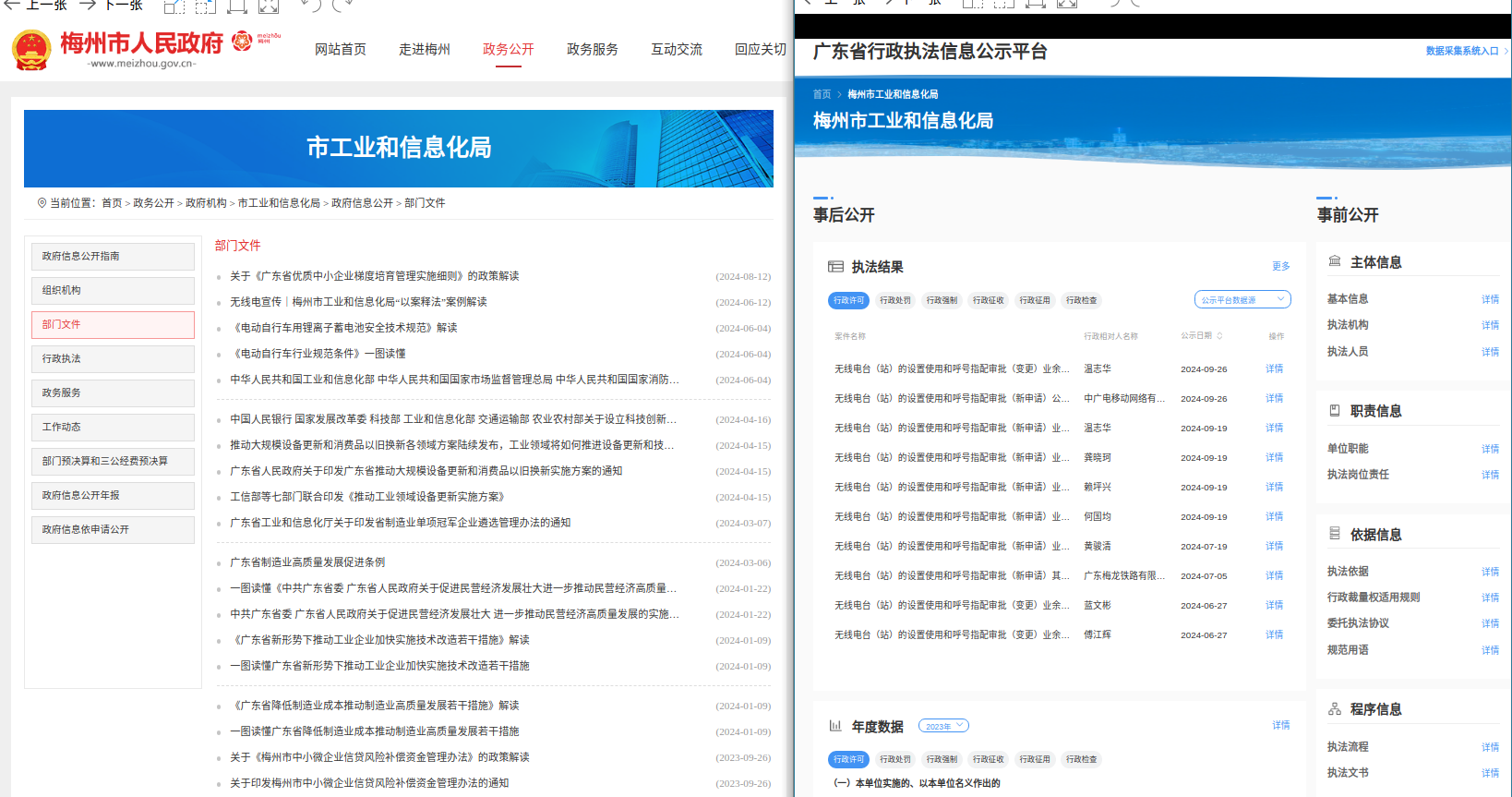This screenshot has height=797, width=1512.
Task: Click 更多 link in 执法结果 panel
Action: pos(1281,266)
